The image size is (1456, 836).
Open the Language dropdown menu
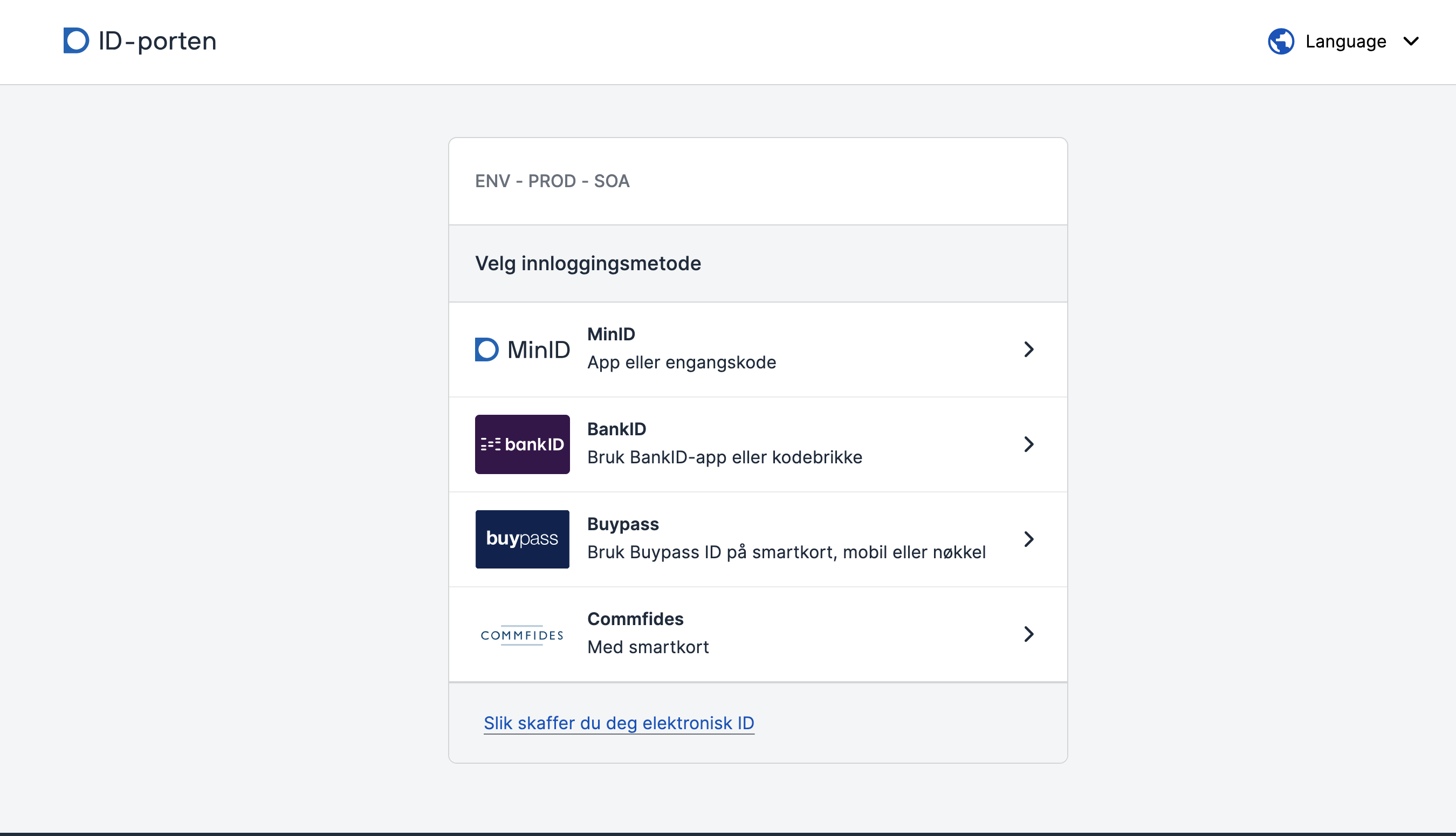point(1345,42)
